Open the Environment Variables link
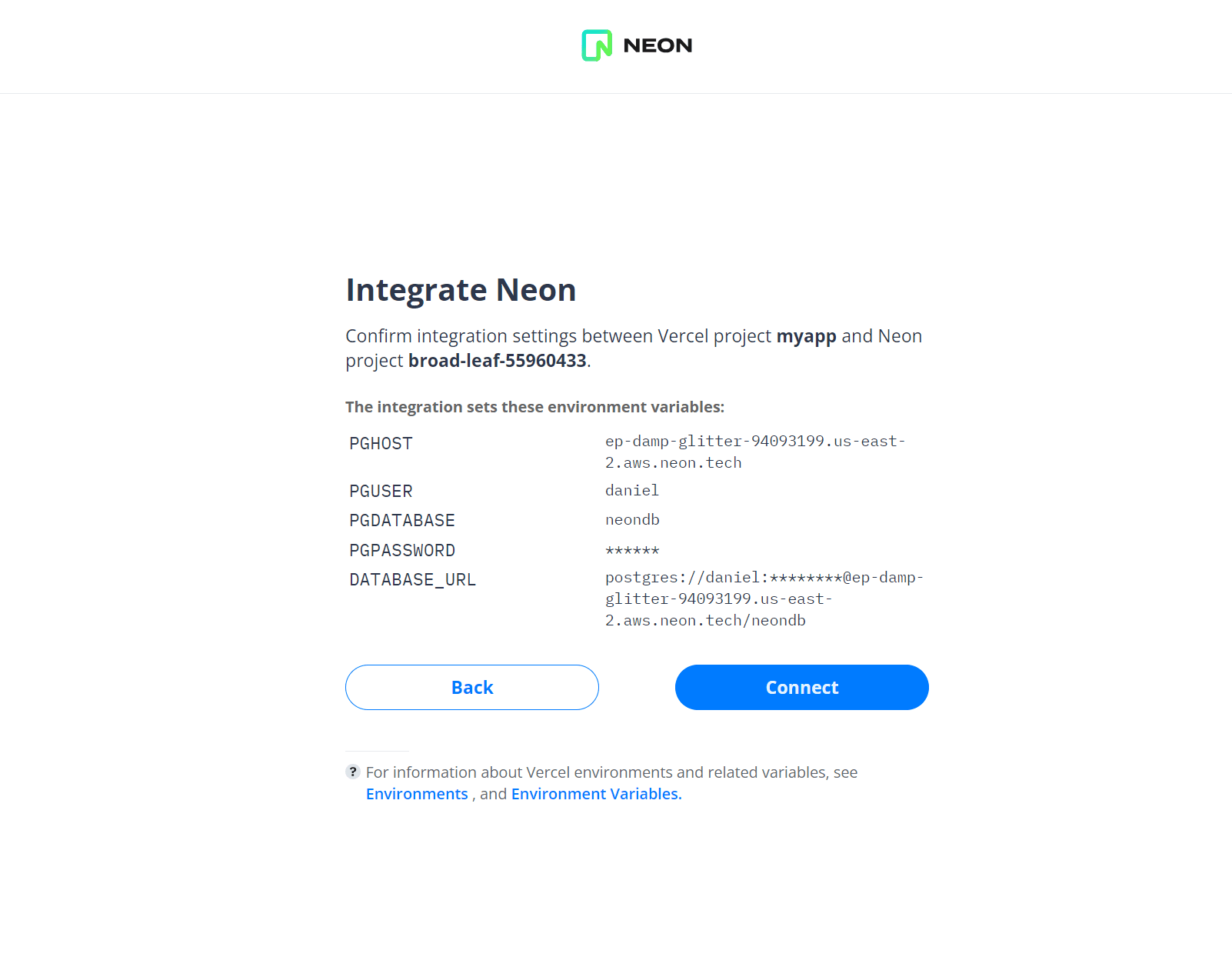The width and height of the screenshot is (1232, 967). point(597,794)
